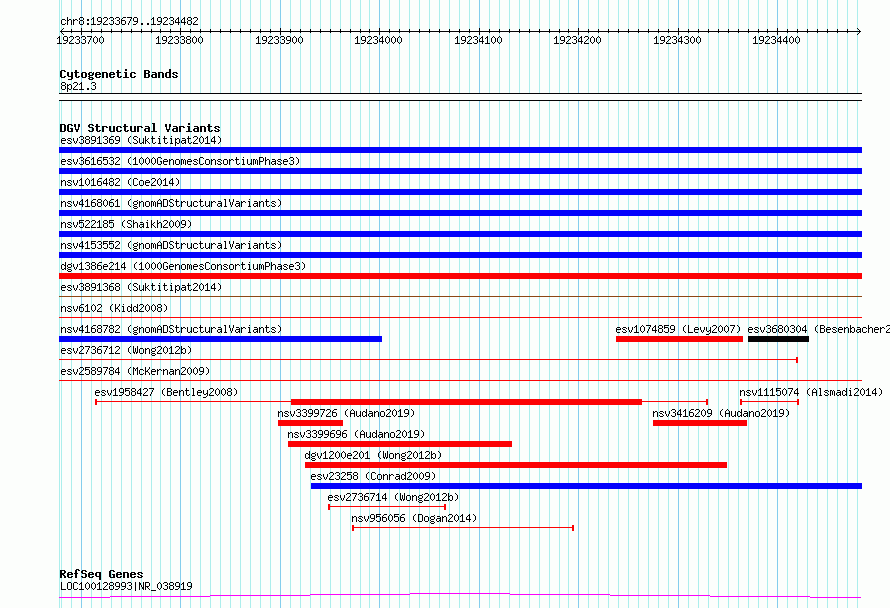
Task: Select the nsv3399726 (Audano2019) label
Action: click(346, 413)
